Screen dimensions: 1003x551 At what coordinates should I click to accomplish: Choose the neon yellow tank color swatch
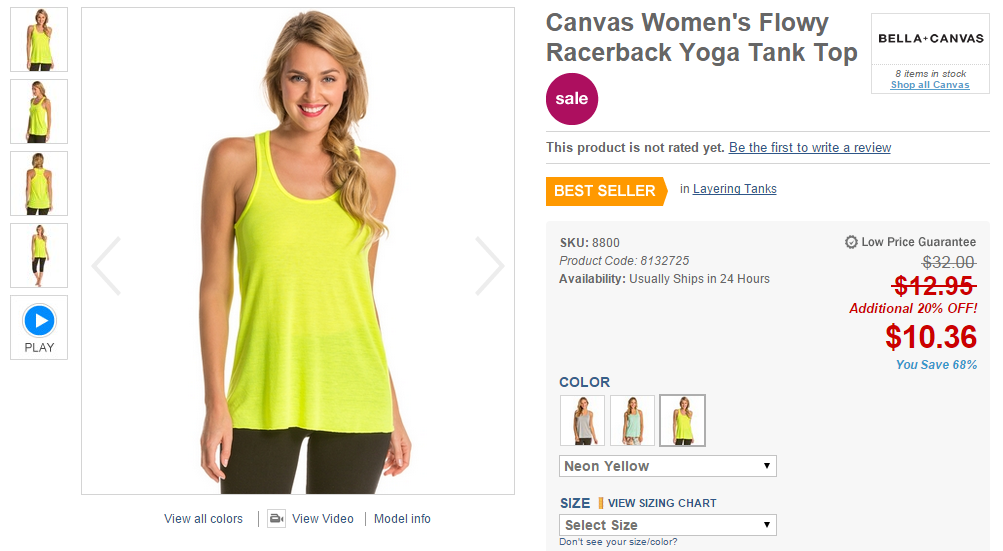pyautogui.click(x=683, y=420)
